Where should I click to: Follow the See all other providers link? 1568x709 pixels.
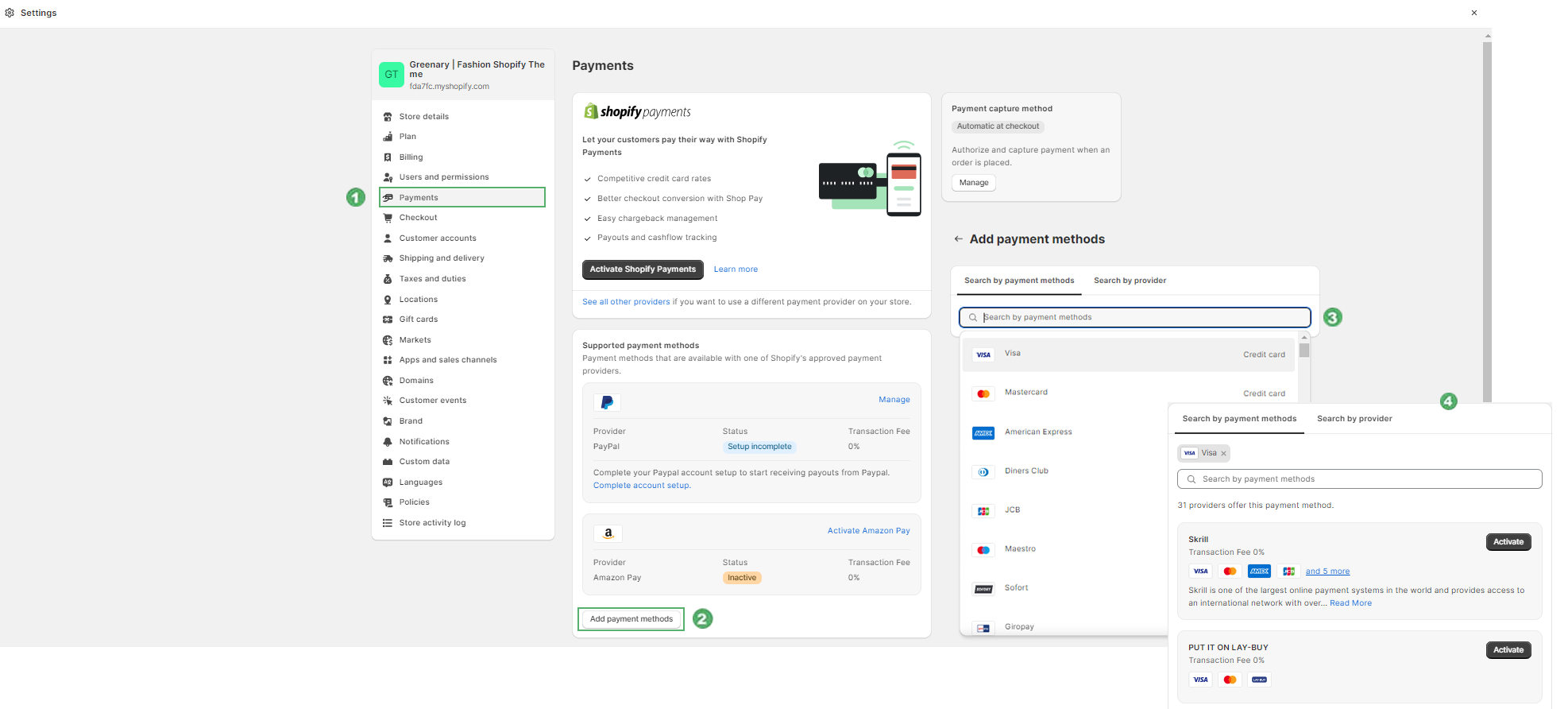click(626, 302)
